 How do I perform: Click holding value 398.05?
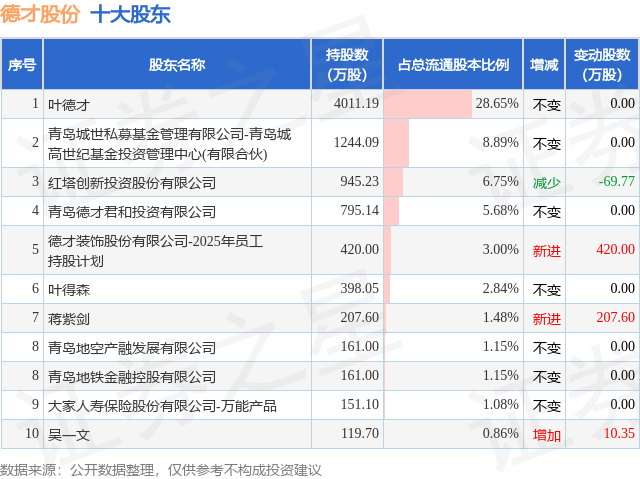[360, 288]
